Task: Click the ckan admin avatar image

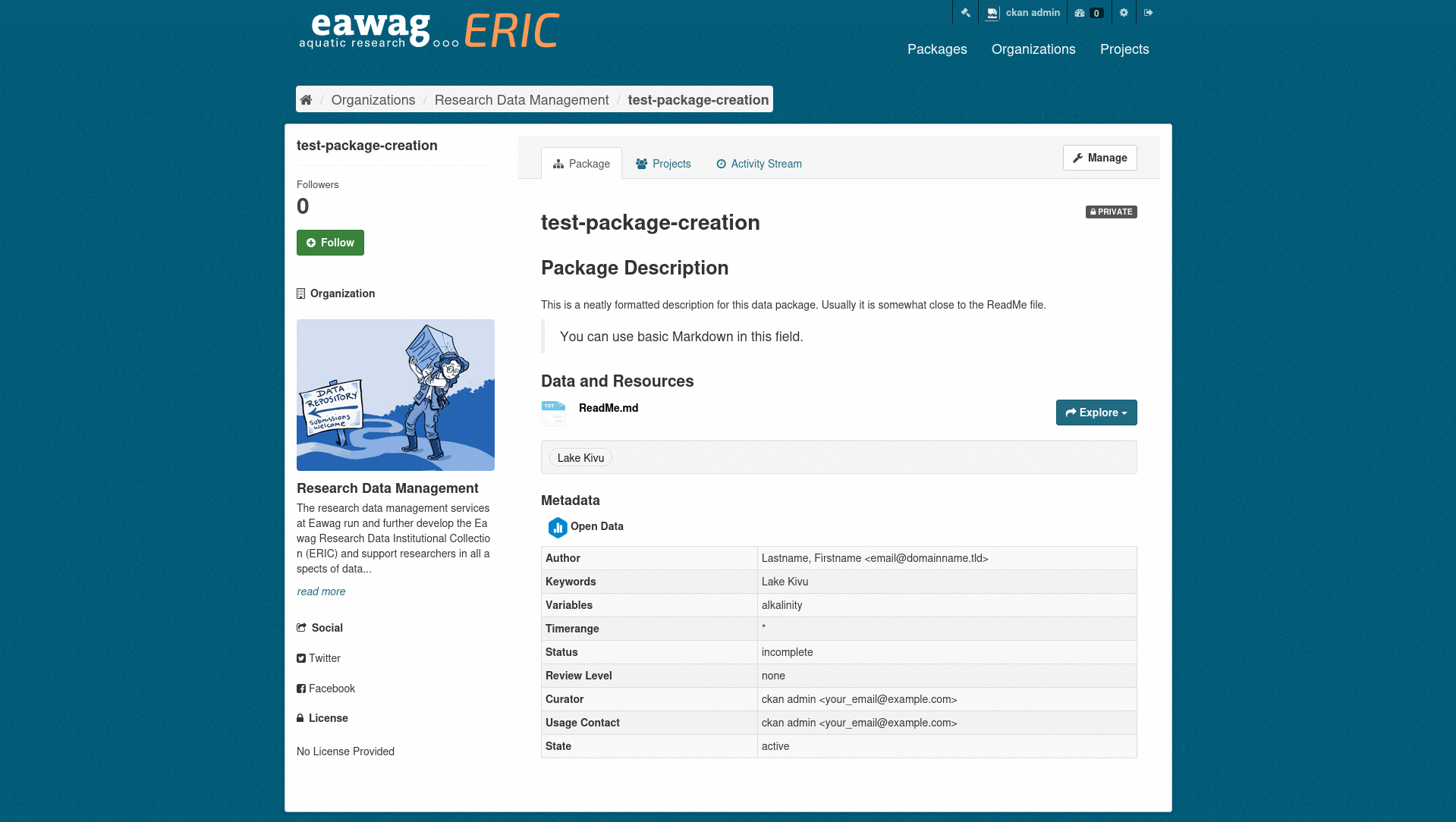Action: [x=992, y=13]
